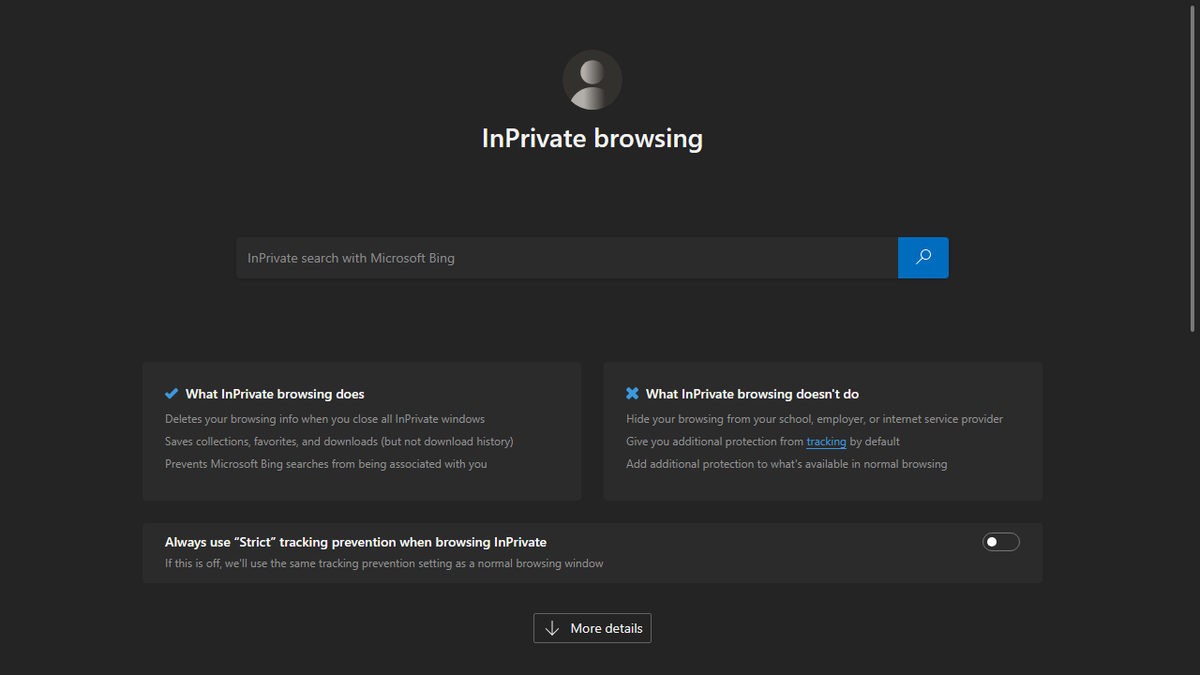Enable the "Always use Strict tracking prevention" switch

[x=1000, y=541]
